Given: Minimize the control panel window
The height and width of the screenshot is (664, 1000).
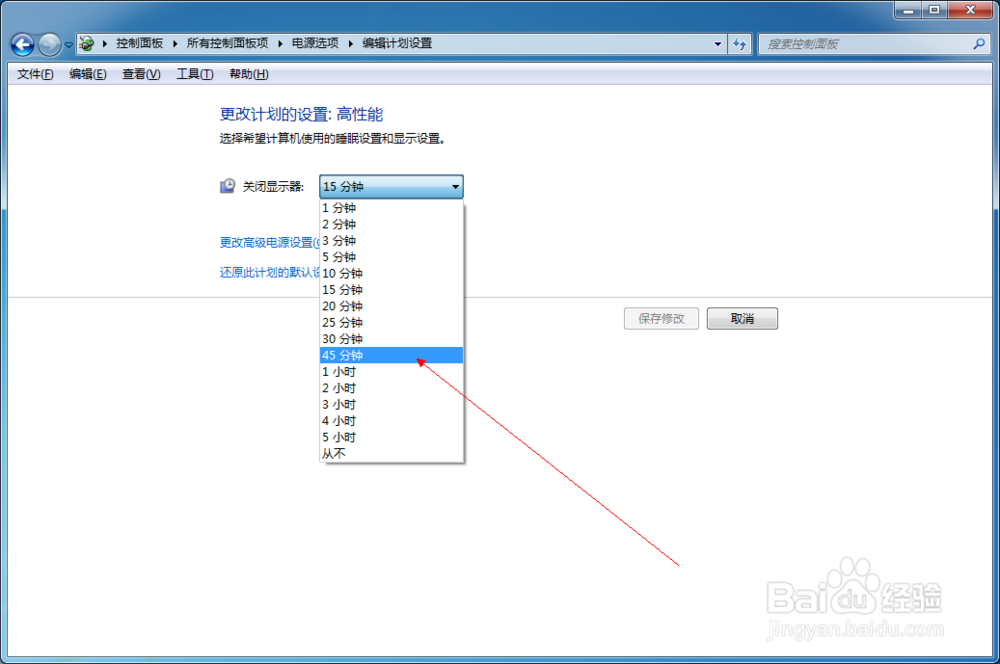Looking at the screenshot, I should [x=909, y=10].
